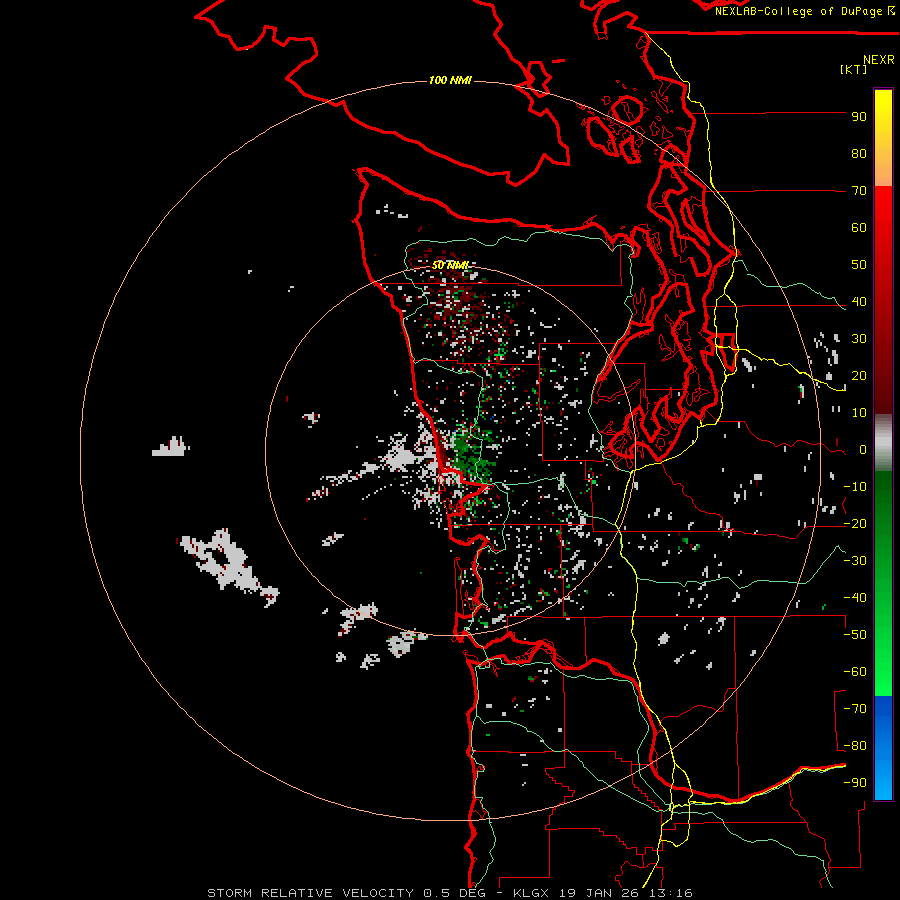Click the -20 value on velocity scale
This screenshot has width=900, height=900.
point(855,524)
